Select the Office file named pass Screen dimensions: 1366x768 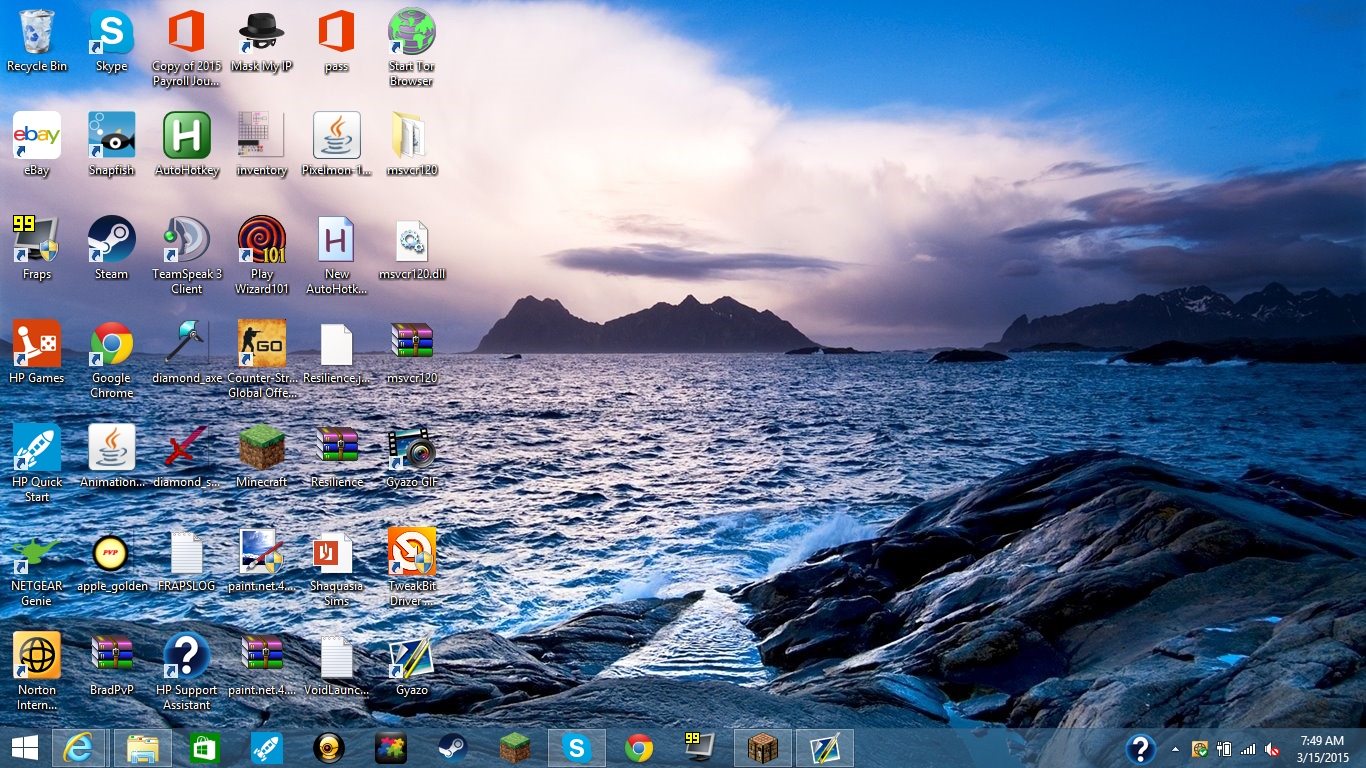pos(337,40)
